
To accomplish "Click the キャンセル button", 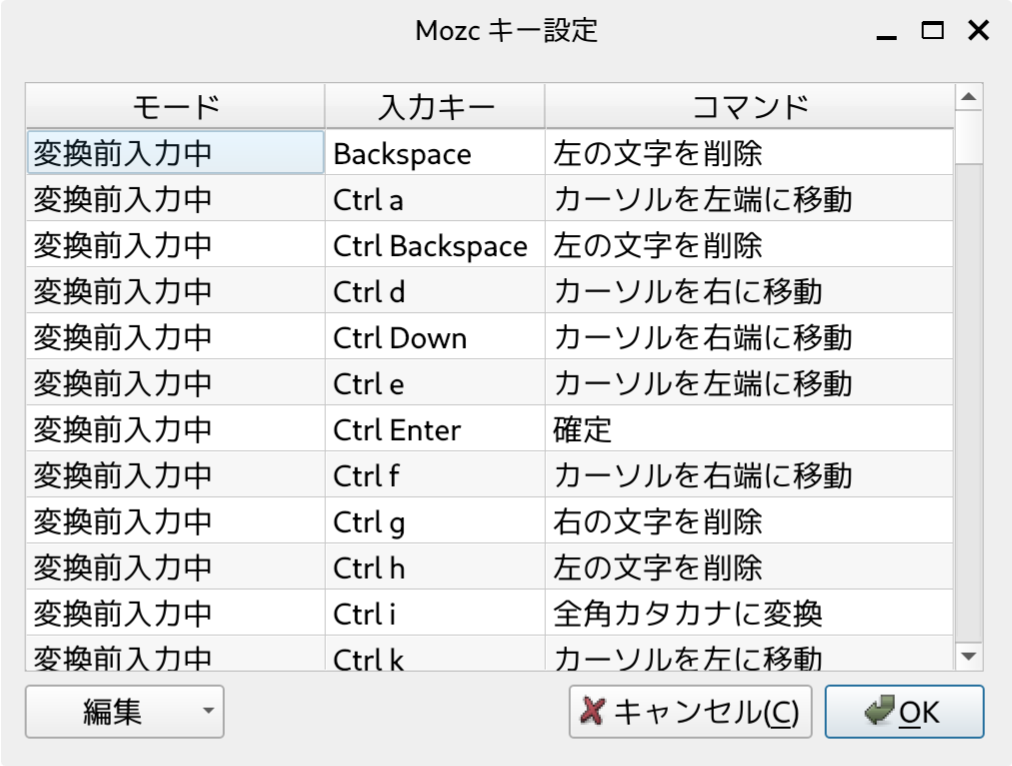I will (x=690, y=712).
